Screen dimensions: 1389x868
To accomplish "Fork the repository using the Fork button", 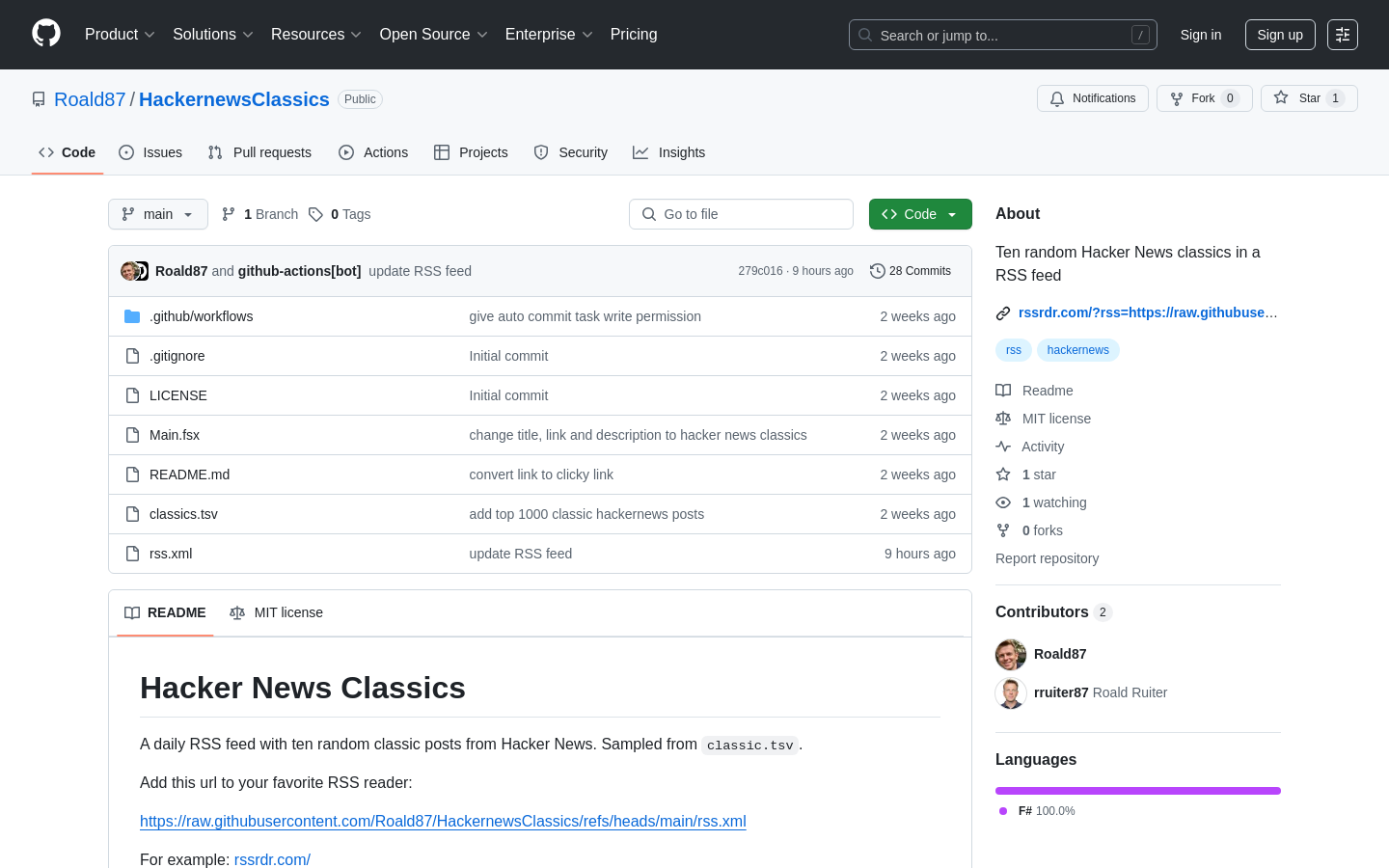I will [x=1204, y=98].
